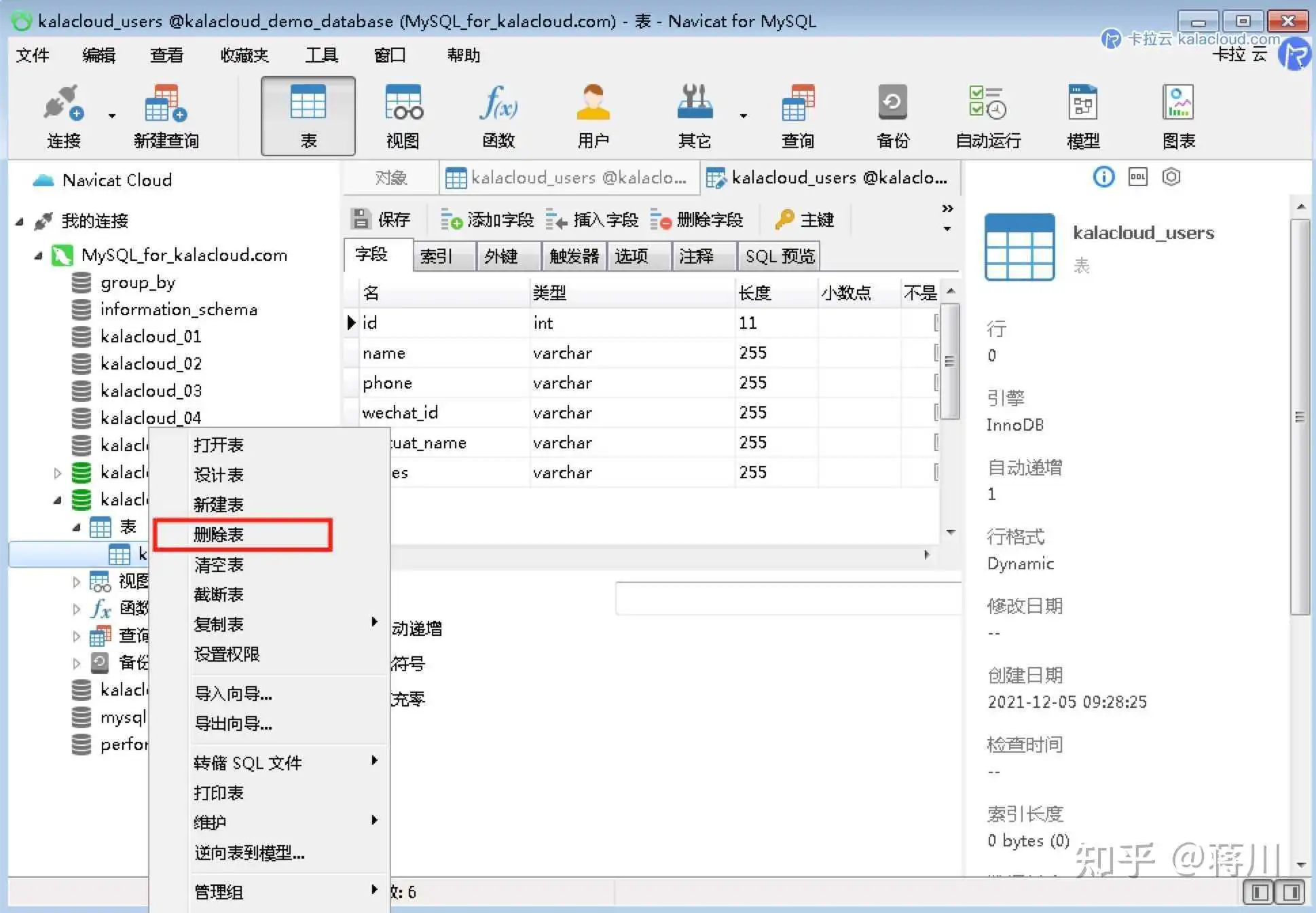Toggle 'not null' checkbox for id field
1316x913 pixels.
(936, 323)
